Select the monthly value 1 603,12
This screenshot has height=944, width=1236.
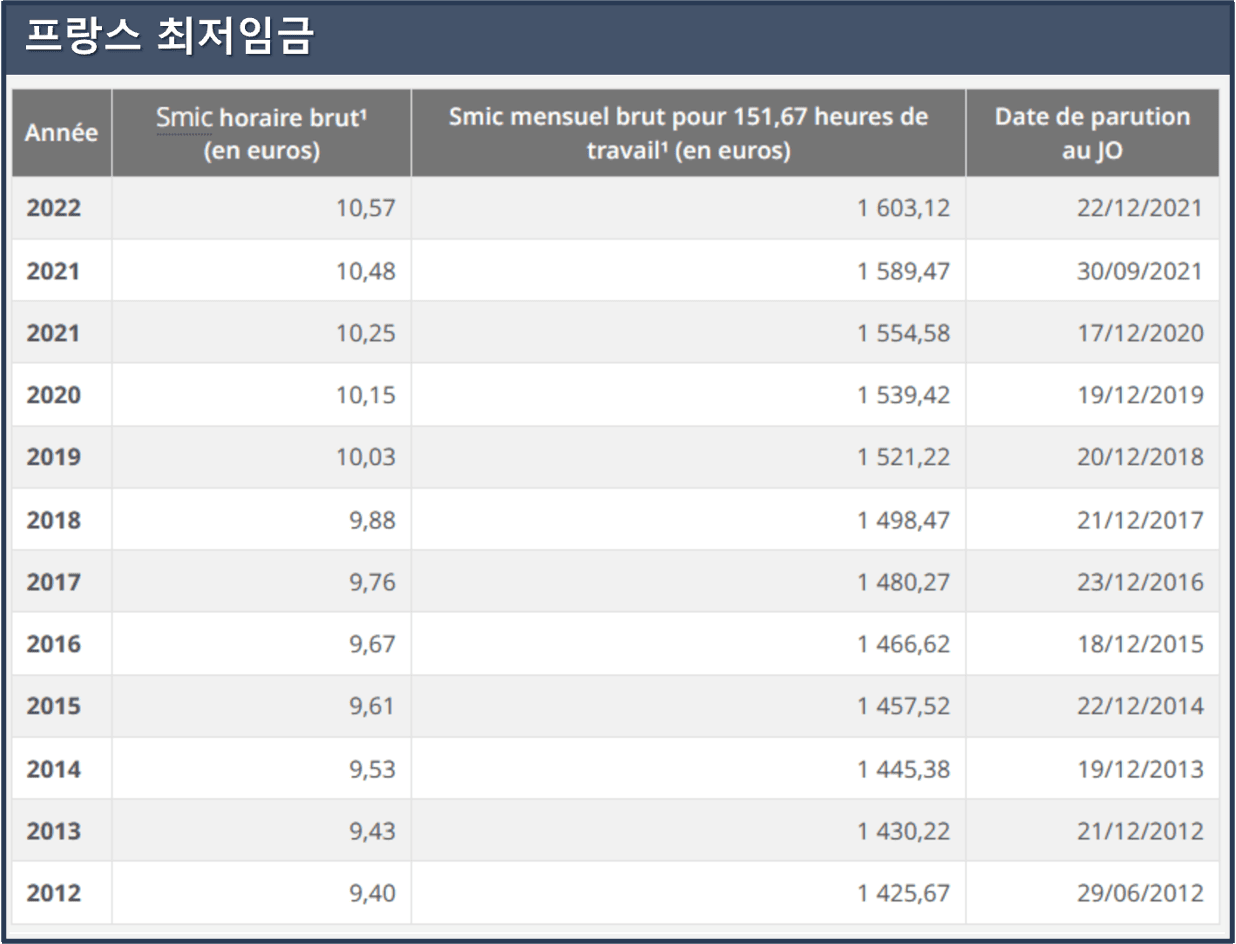pyautogui.click(x=903, y=209)
